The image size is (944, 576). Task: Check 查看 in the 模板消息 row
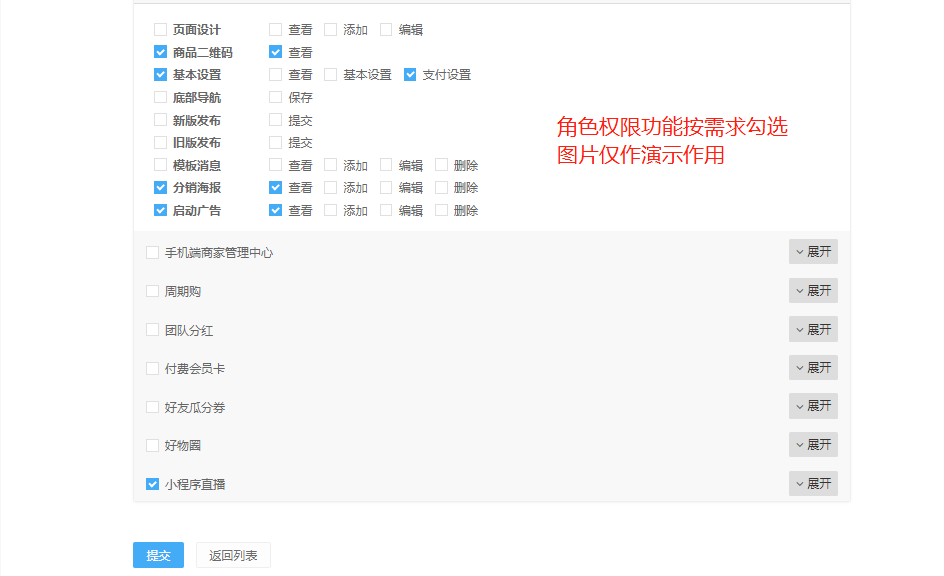275,165
